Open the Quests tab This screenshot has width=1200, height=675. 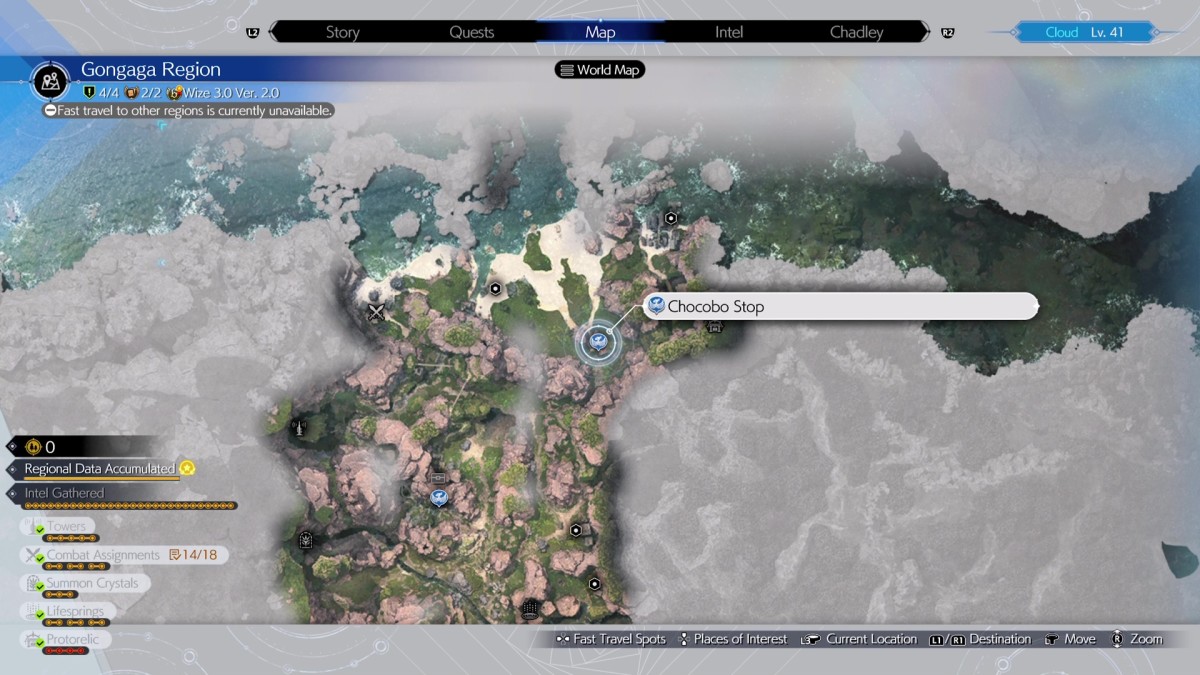(x=471, y=32)
